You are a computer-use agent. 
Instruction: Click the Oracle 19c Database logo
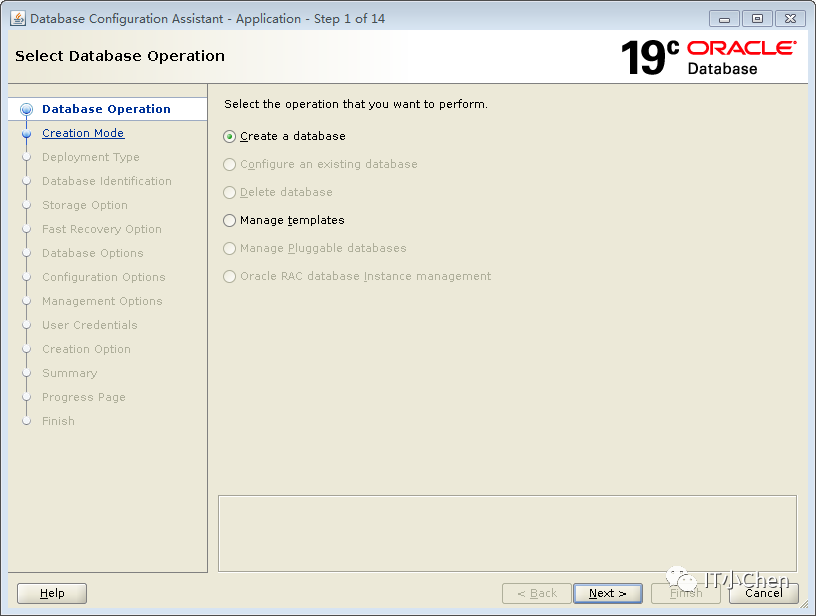(x=708, y=57)
